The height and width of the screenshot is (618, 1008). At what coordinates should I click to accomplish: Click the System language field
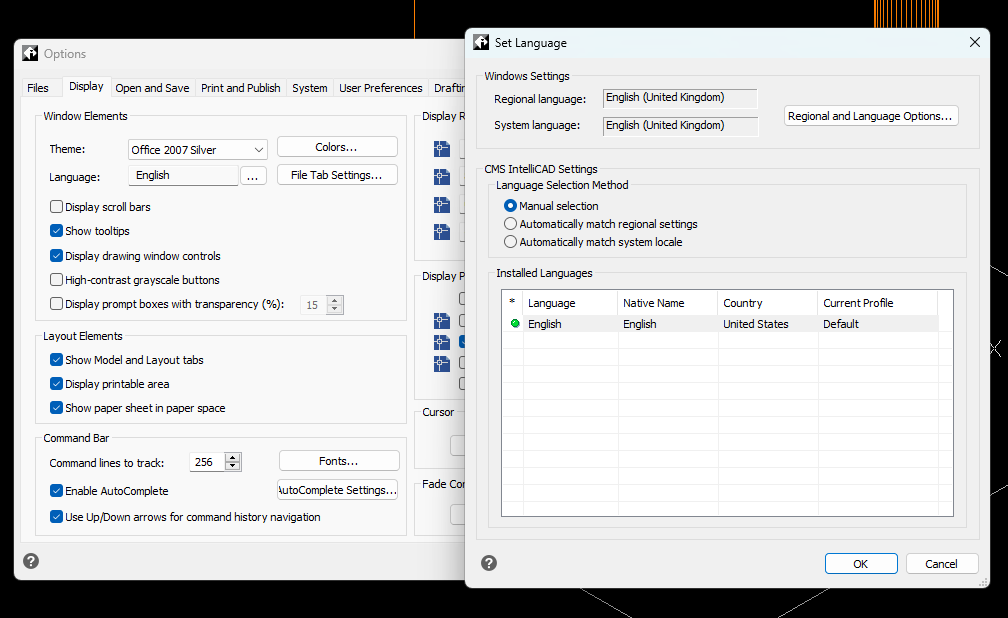(x=680, y=125)
